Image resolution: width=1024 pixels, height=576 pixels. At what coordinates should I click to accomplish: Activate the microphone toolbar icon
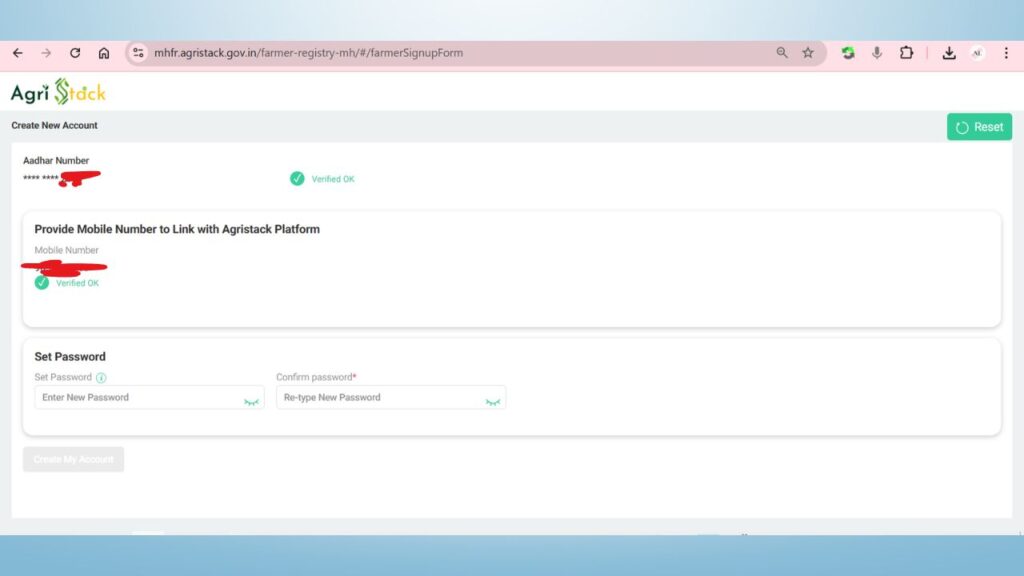(x=877, y=53)
